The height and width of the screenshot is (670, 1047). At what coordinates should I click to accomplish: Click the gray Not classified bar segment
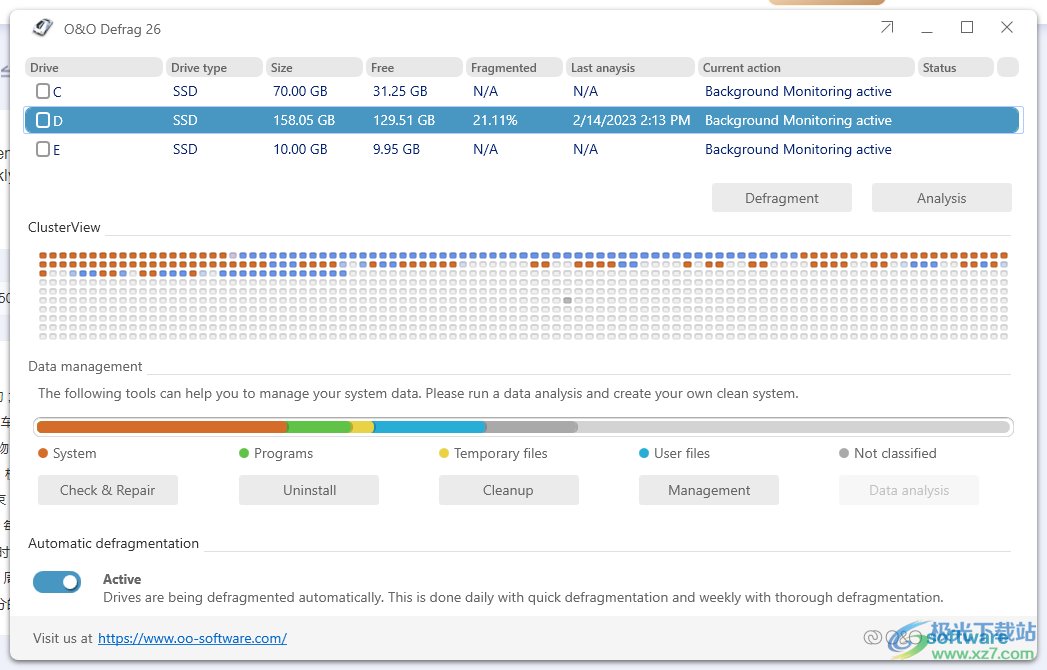tap(532, 427)
